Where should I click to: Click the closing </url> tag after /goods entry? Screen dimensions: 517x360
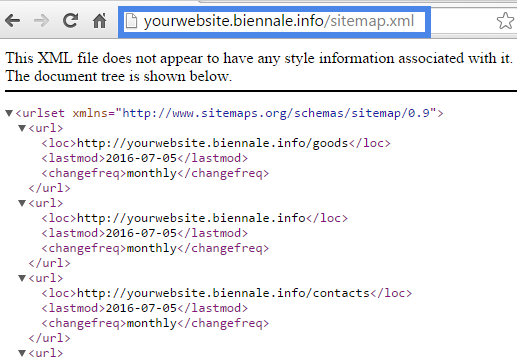tap(49, 188)
